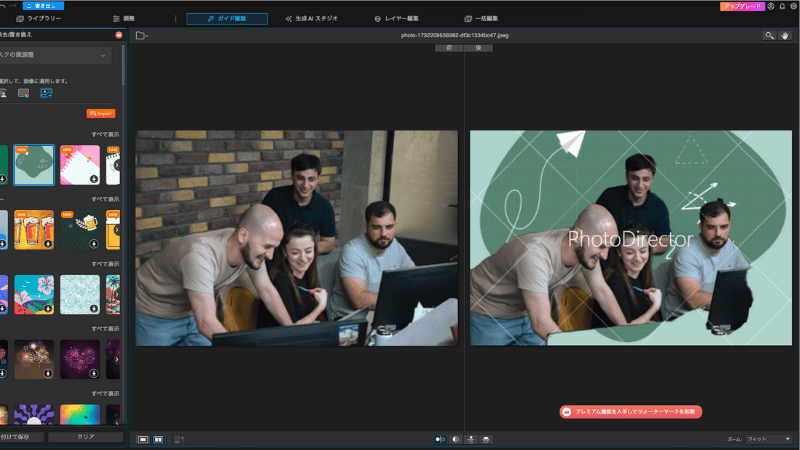Viewport: 800px width, 450px height.
Task: Click the red premium badge on panel header
Action: coord(119,35)
